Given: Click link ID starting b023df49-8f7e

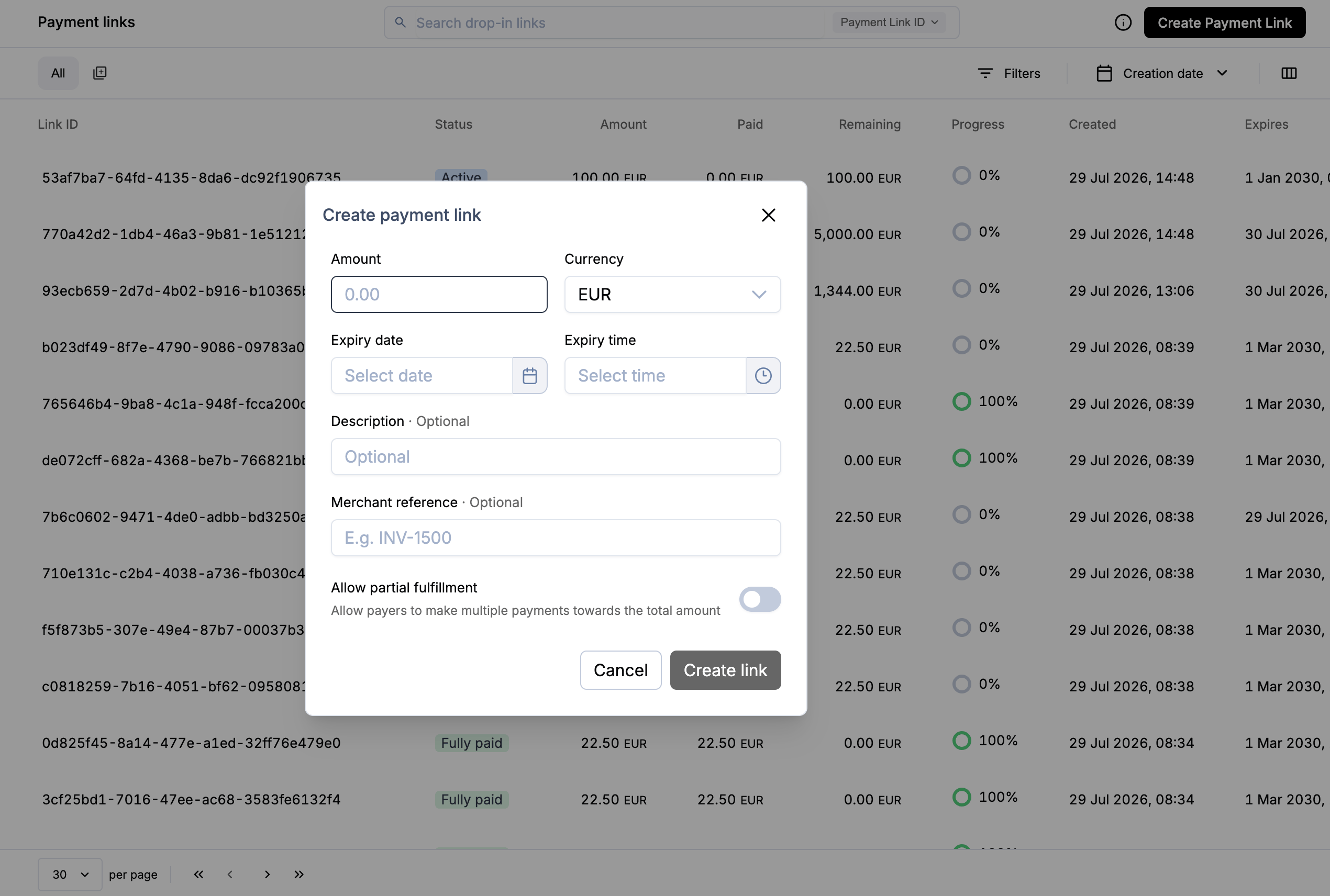Looking at the screenshot, I should pos(173,348).
